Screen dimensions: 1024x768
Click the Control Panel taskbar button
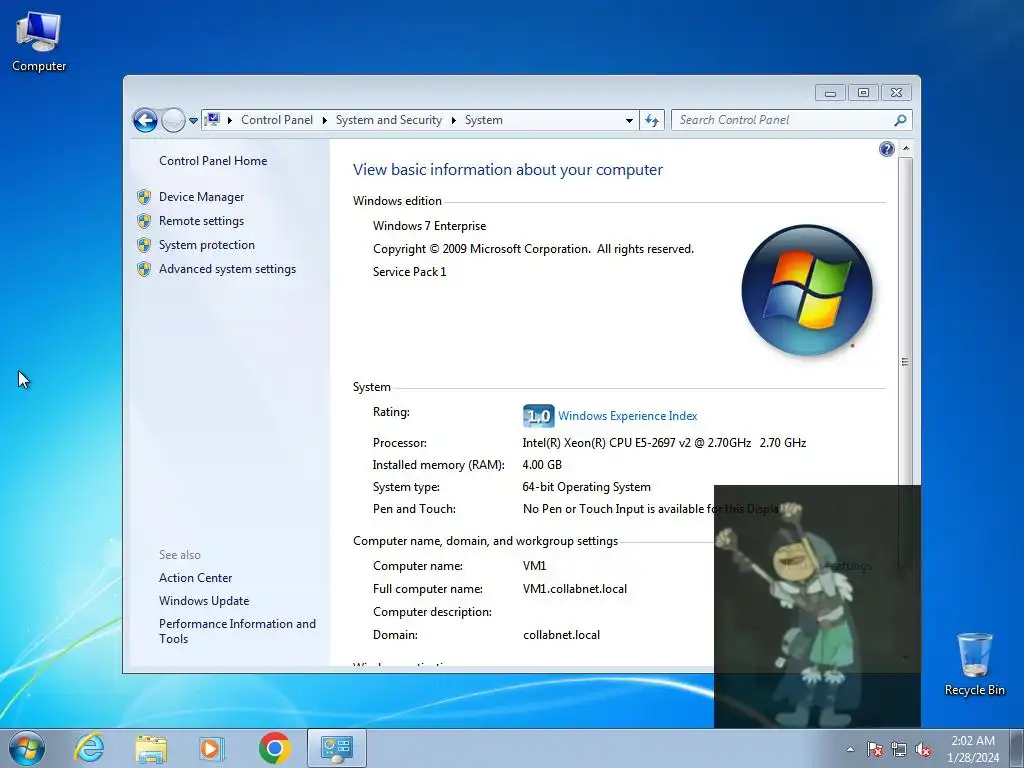coord(337,748)
